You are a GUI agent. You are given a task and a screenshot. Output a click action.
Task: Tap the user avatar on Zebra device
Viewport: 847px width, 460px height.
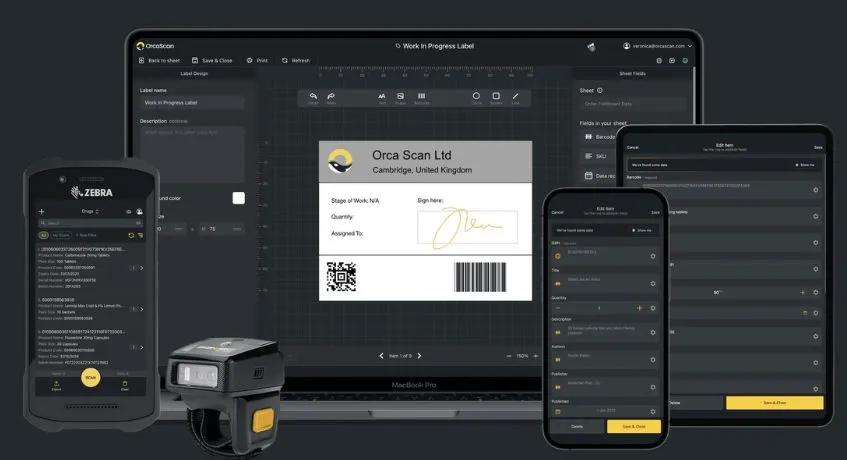[139, 212]
